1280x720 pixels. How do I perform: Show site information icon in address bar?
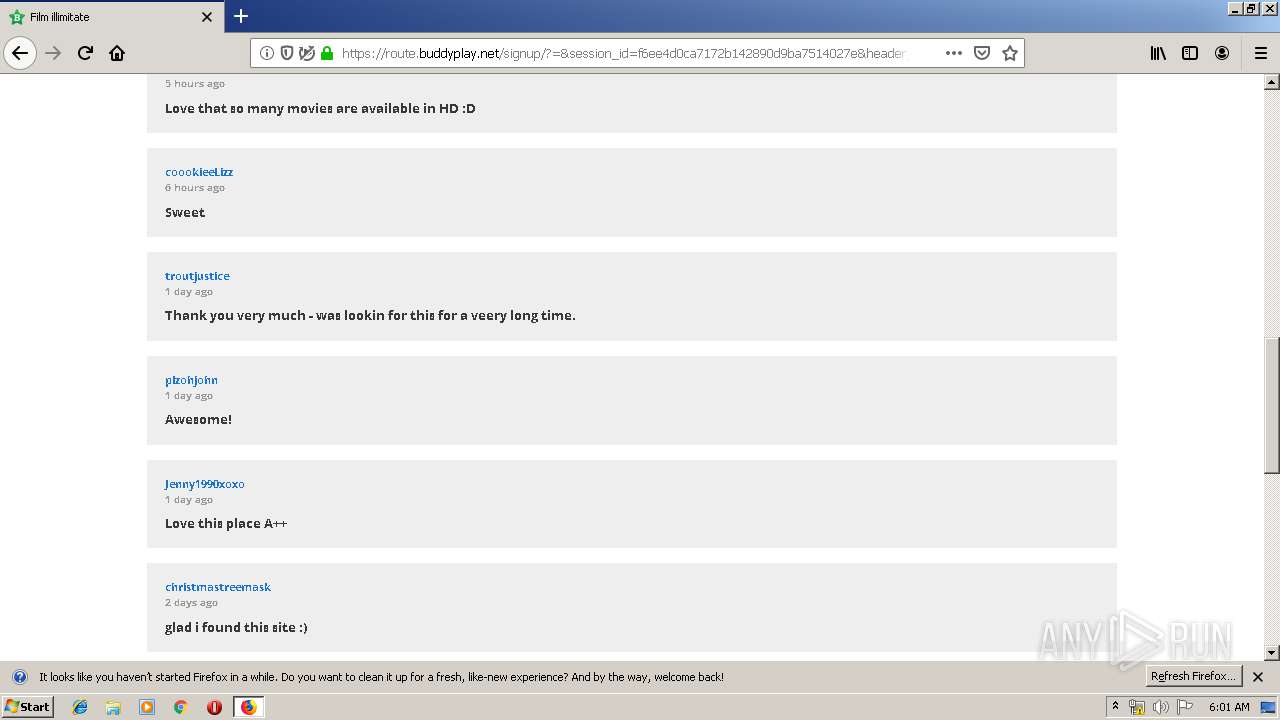[267, 53]
